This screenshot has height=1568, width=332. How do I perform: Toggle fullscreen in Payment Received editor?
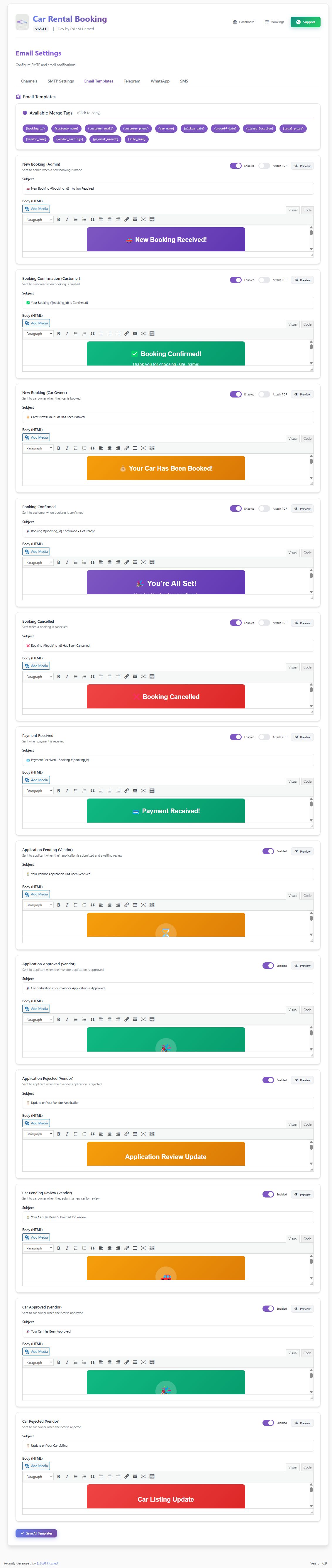[x=143, y=791]
